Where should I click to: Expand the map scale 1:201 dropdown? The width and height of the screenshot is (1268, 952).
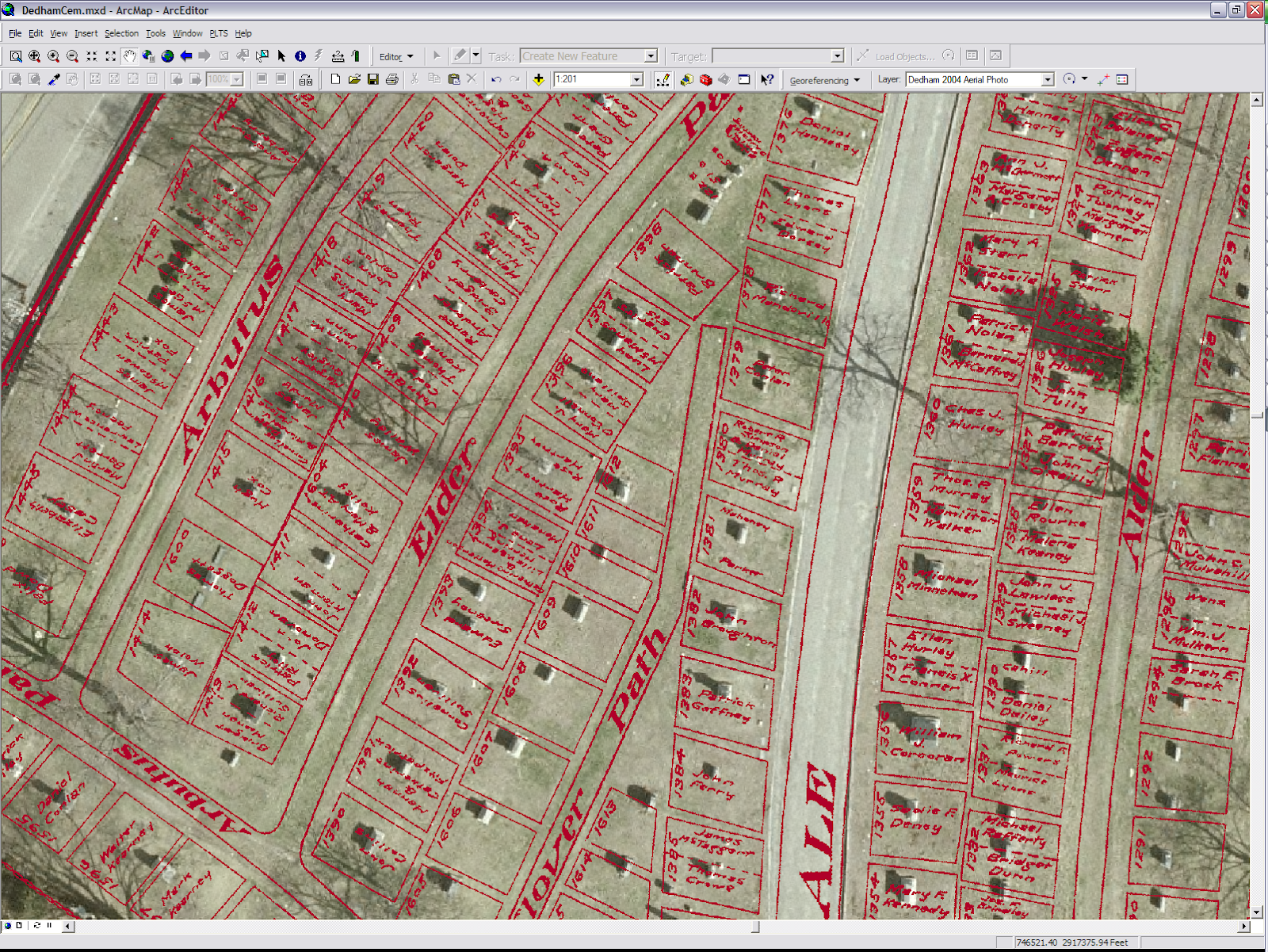point(636,79)
